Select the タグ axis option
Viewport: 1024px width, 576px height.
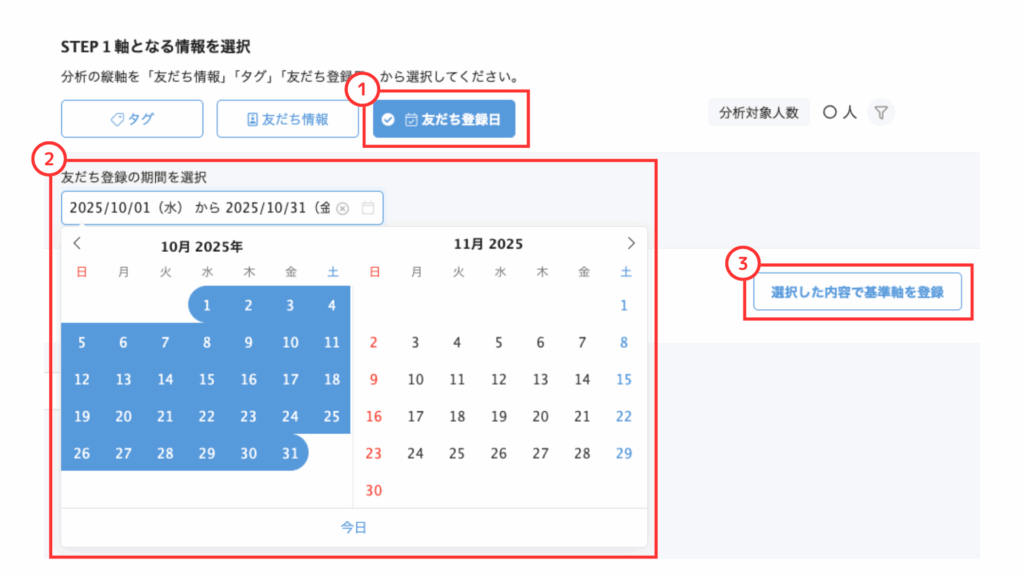pyautogui.click(x=132, y=118)
